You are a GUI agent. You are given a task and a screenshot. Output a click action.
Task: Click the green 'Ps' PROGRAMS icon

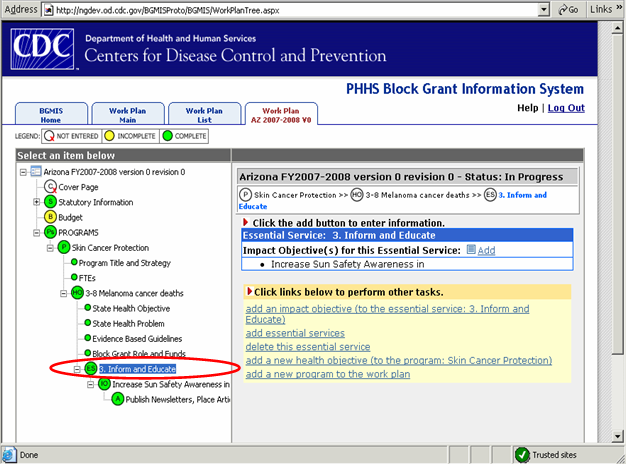pos(50,232)
